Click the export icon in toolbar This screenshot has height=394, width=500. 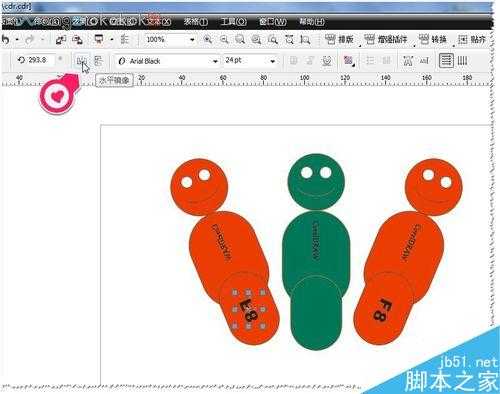click(x=77, y=40)
